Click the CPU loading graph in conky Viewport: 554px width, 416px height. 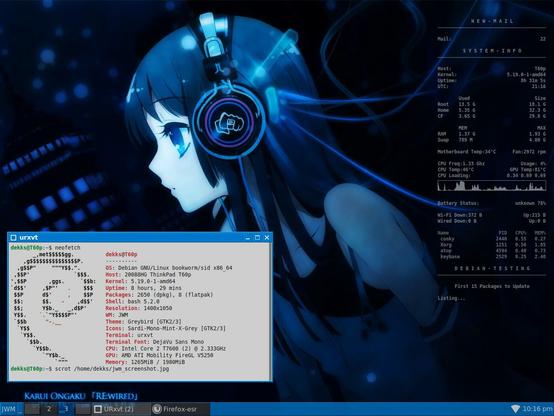[492, 186]
